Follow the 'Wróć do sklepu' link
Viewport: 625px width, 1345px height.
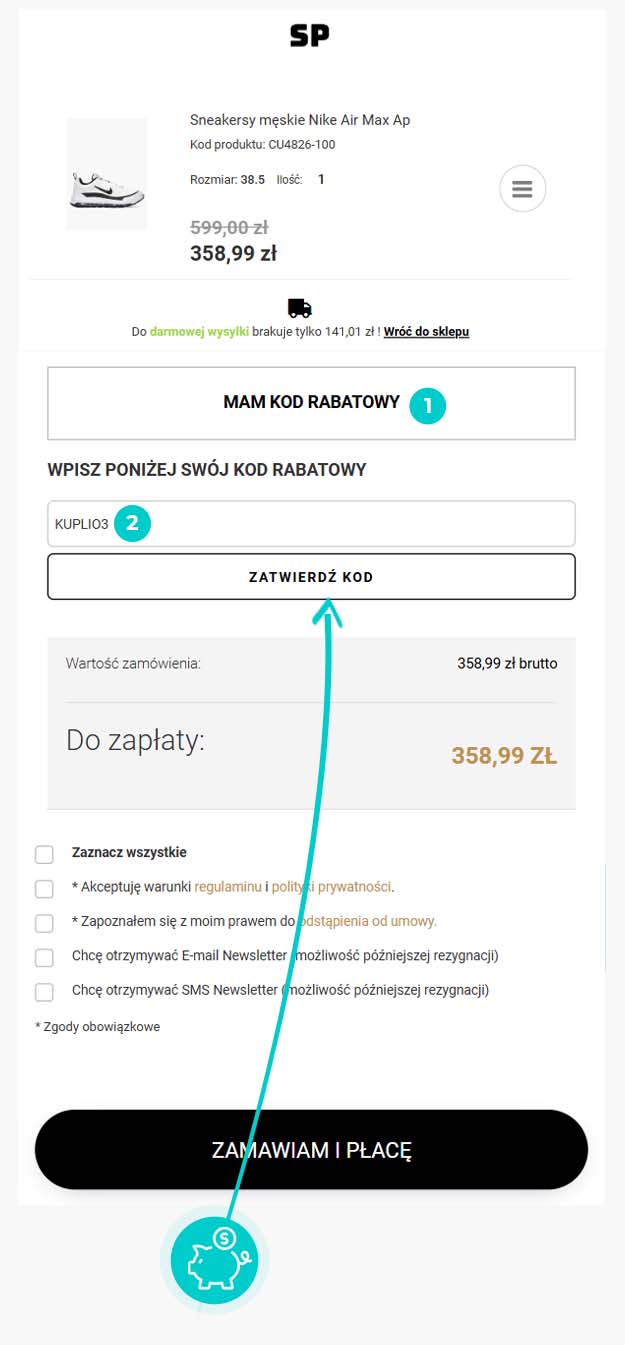point(426,331)
